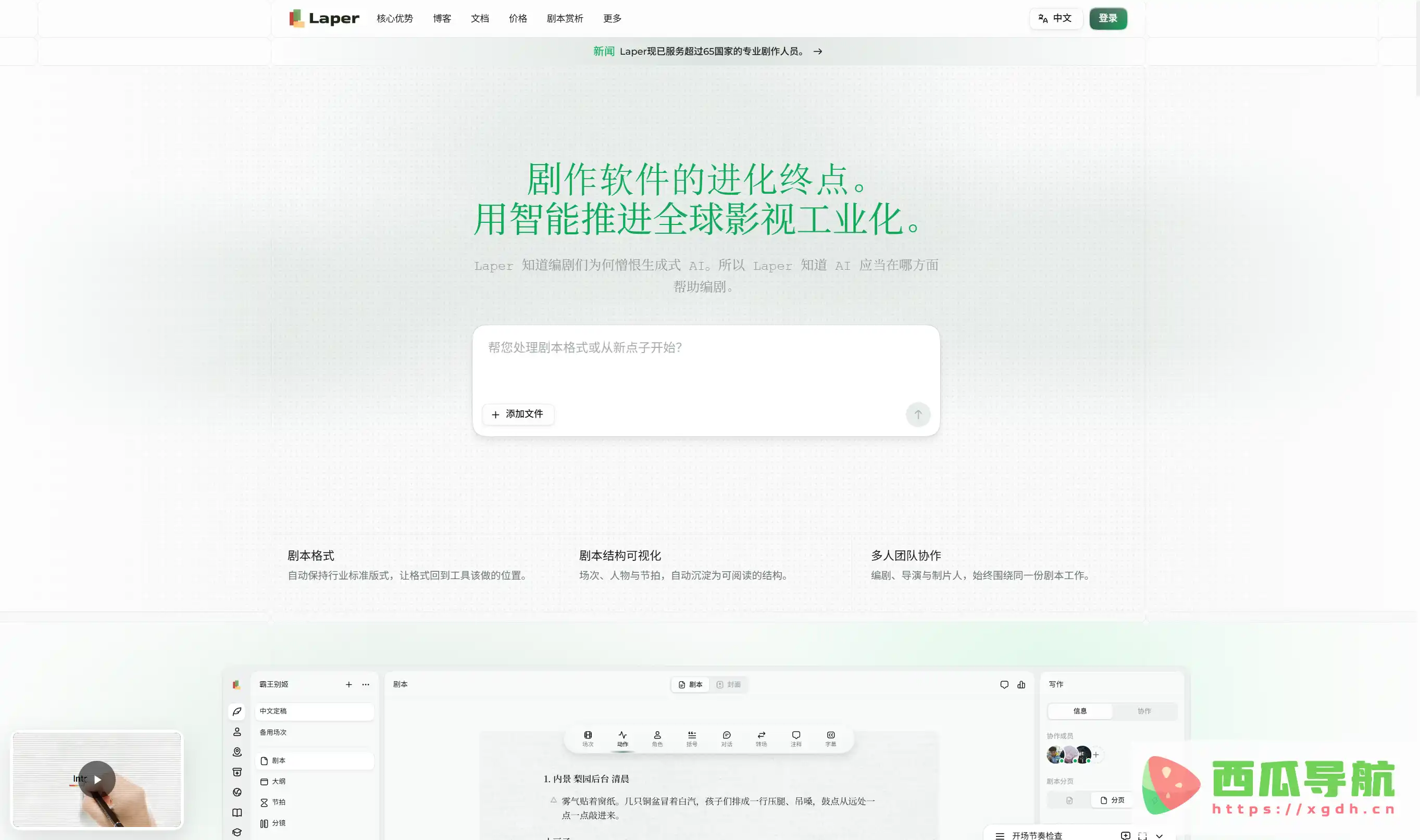This screenshot has width=1420, height=840.
Task: Select the 角色 element tool
Action: point(657,738)
